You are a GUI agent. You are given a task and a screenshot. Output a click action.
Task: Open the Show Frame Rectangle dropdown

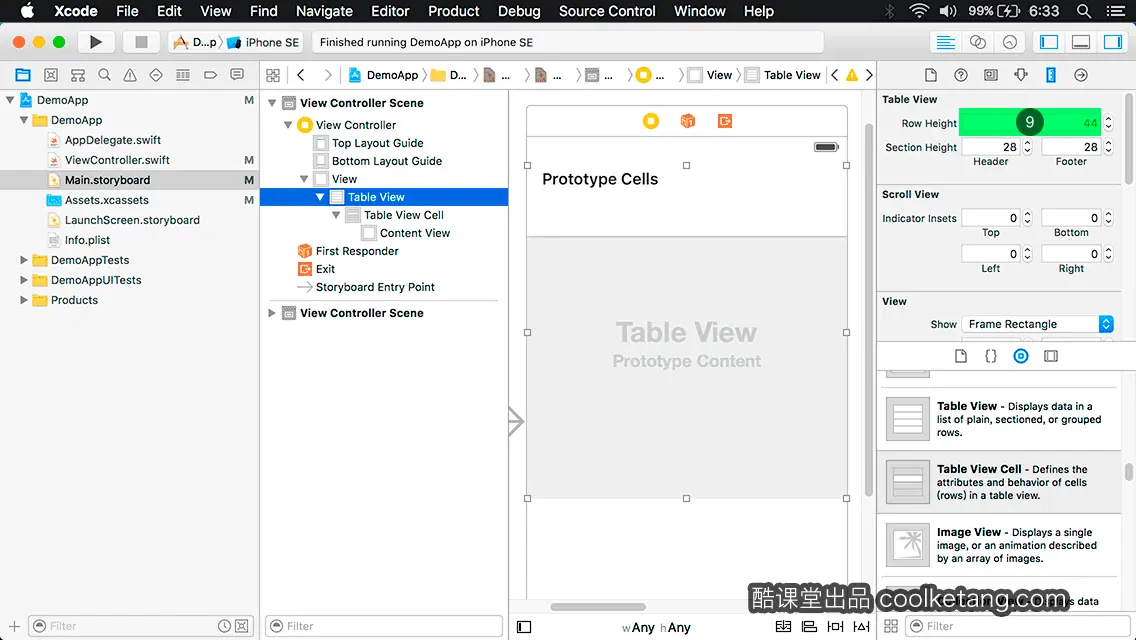[x=1037, y=324]
